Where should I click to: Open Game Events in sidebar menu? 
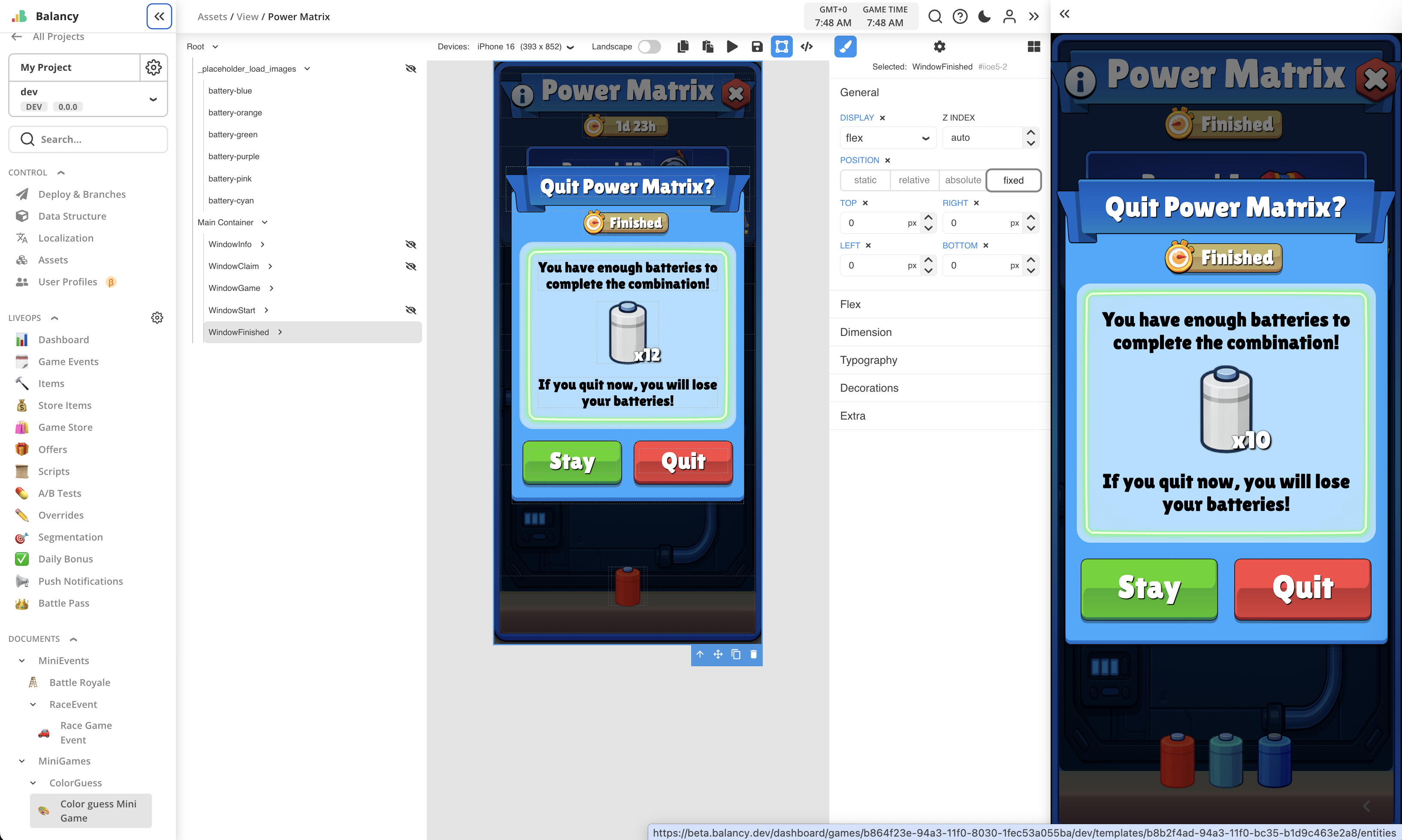coord(68,362)
